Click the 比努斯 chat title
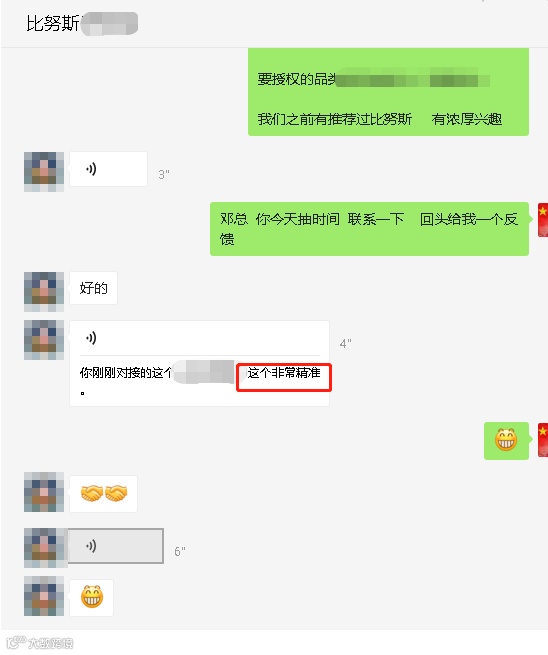The width and height of the screenshot is (548, 655). pyautogui.click(x=52, y=23)
